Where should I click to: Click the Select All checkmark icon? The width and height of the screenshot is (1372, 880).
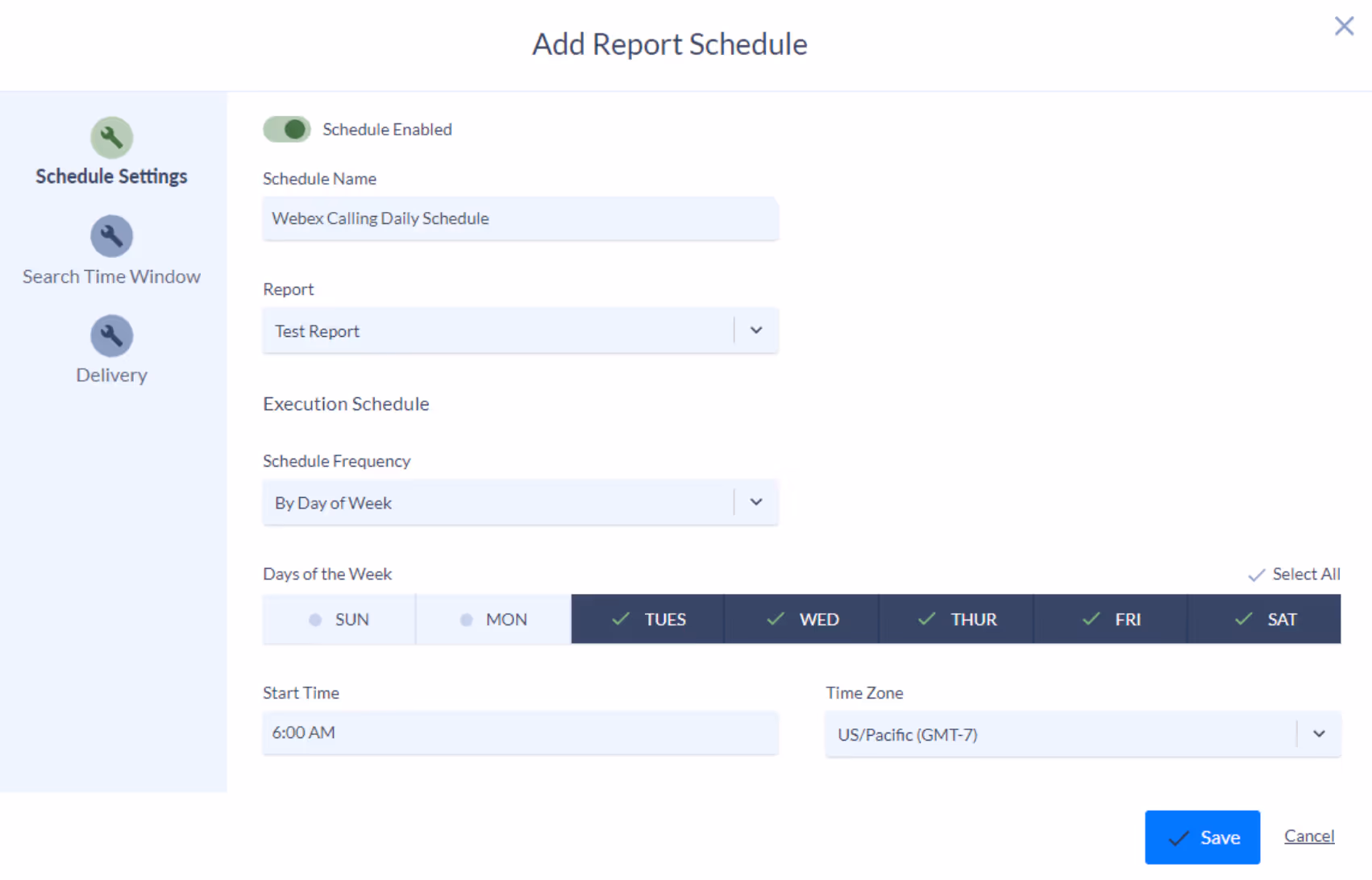point(1257,575)
